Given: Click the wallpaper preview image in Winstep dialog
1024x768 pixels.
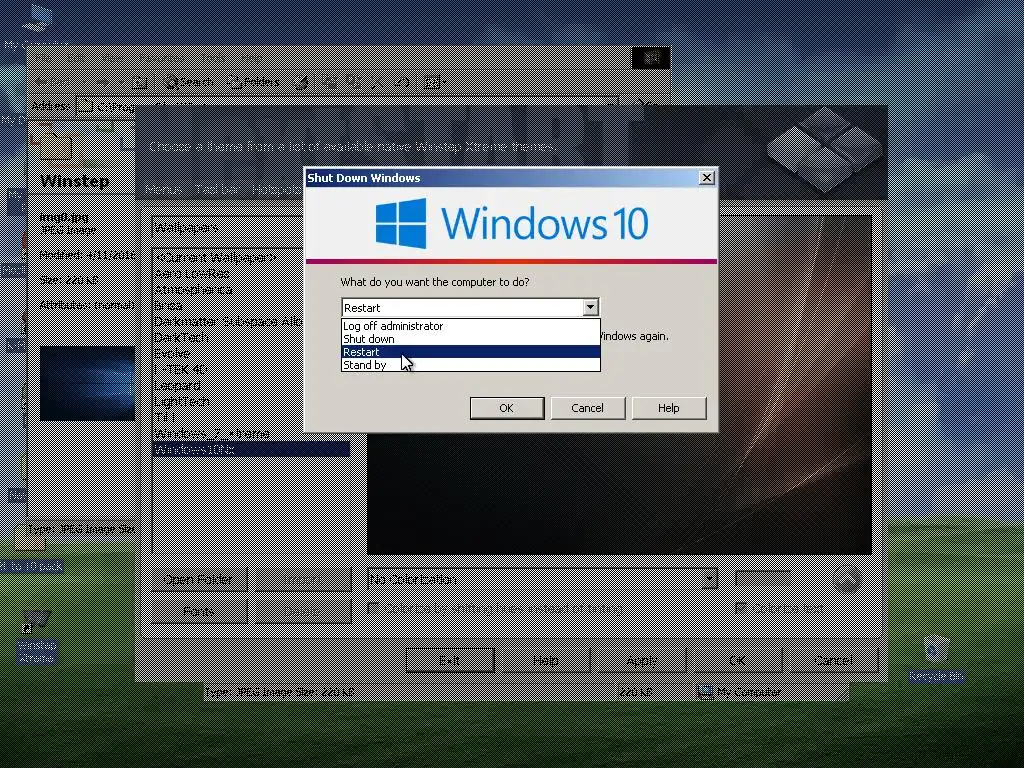Looking at the screenshot, I should pyautogui.click(x=619, y=385).
